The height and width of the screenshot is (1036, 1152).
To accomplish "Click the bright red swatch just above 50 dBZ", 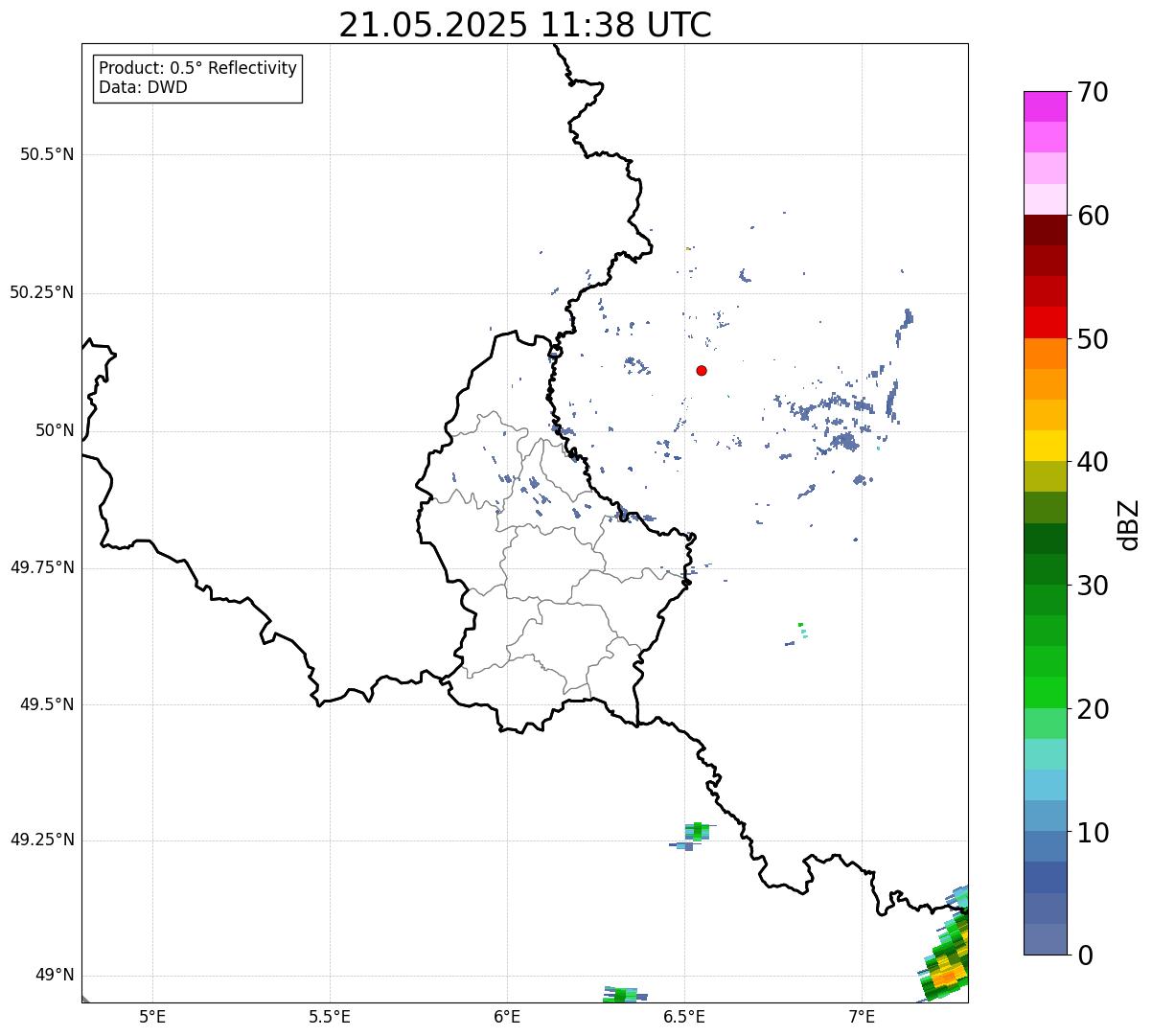I will click(1046, 322).
